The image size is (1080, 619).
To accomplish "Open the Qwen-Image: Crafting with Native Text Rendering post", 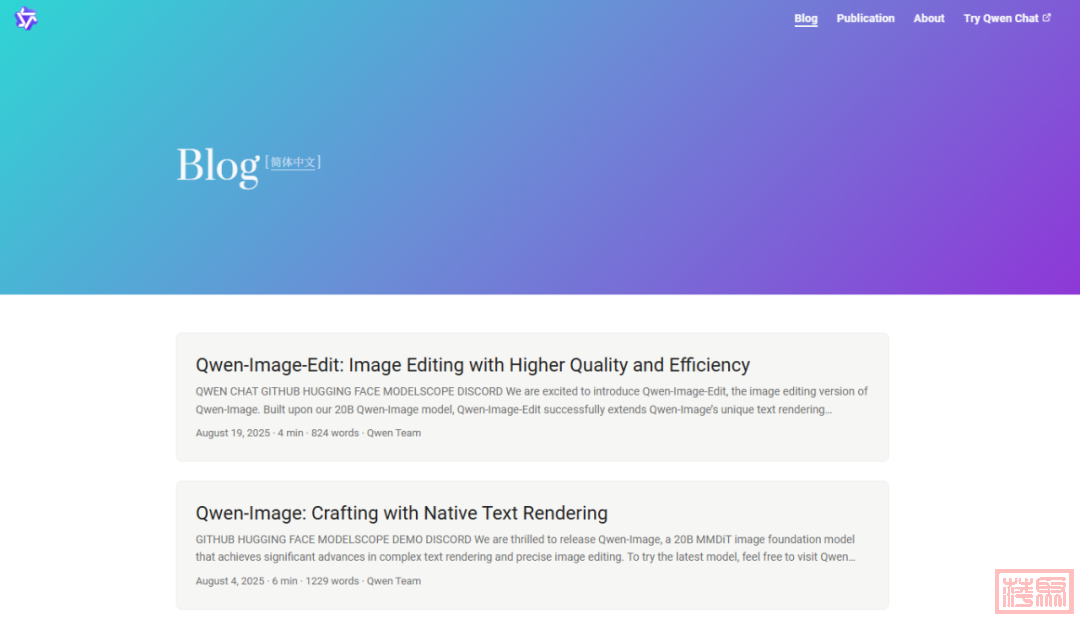I will (x=401, y=513).
